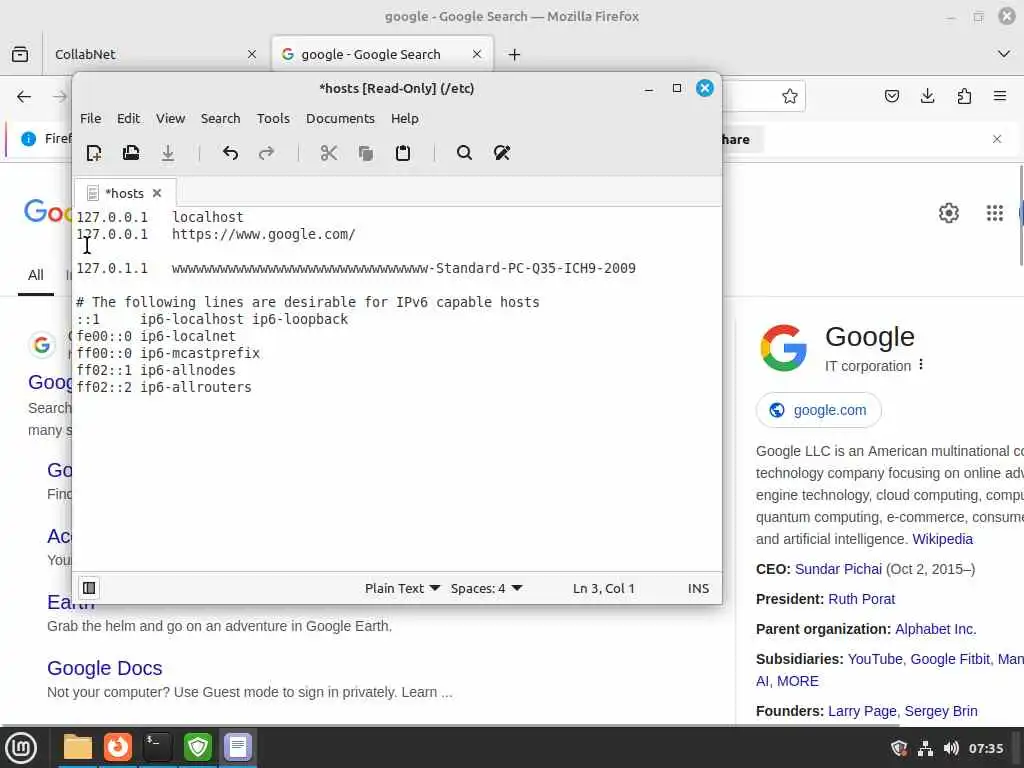Viewport: 1024px width, 768px height.
Task: Open Firefox extensions puzzle icon
Action: 964,97
